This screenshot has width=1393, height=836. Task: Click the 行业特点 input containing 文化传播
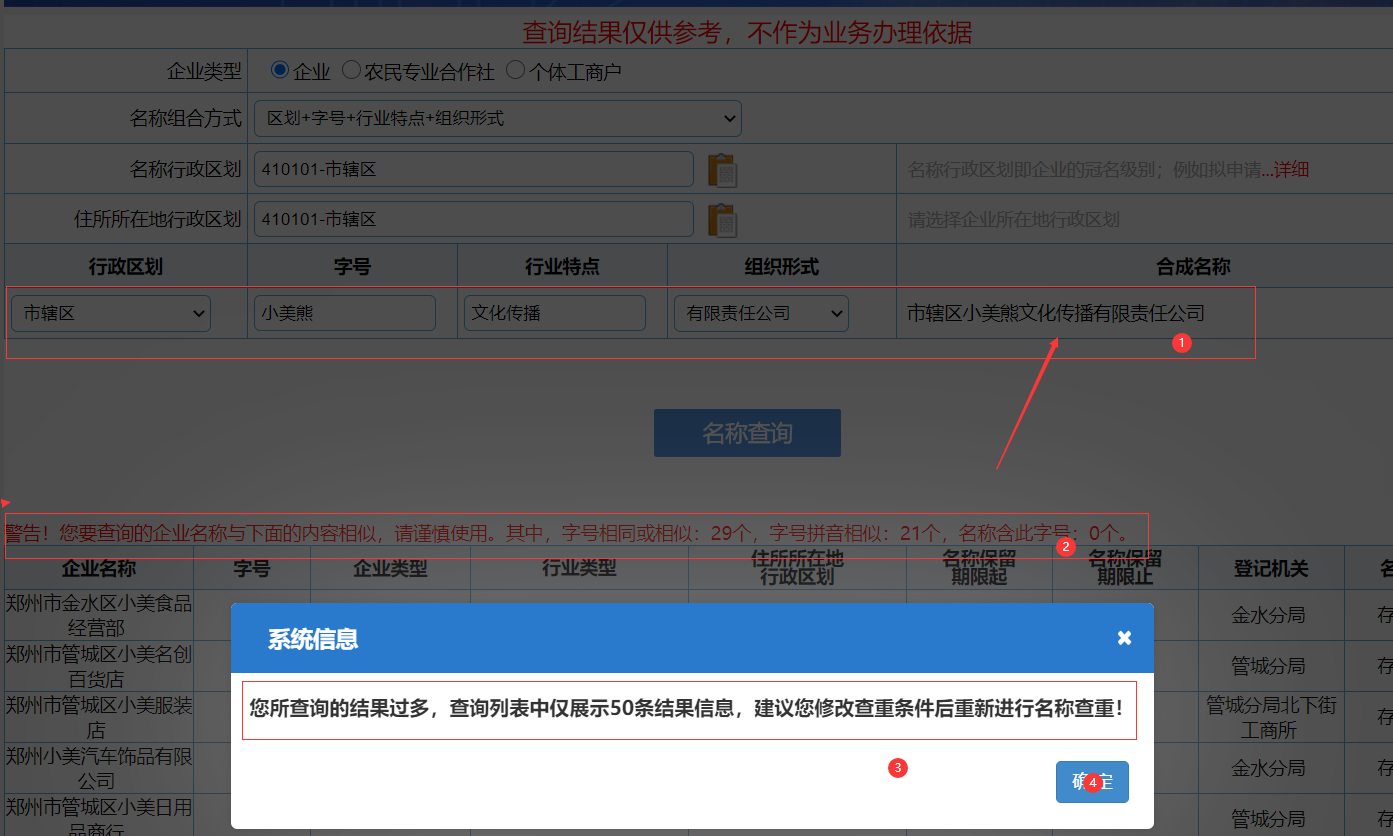tap(554, 313)
